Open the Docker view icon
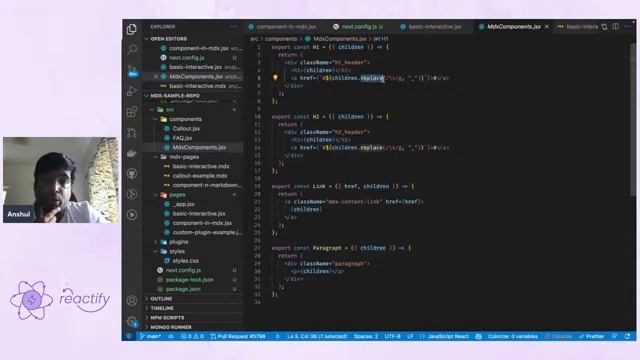This screenshot has width=640, height=360. coord(132,153)
